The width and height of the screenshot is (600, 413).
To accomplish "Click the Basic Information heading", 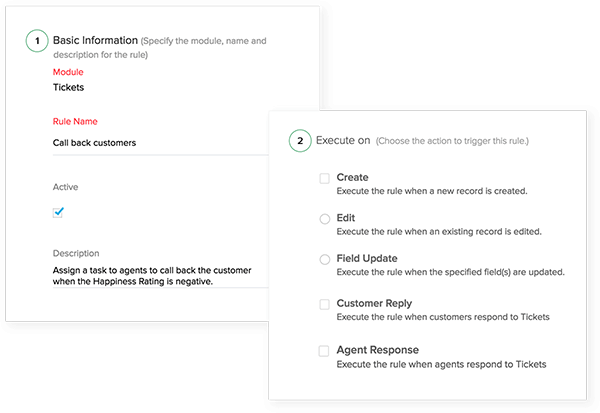I will (96, 42).
